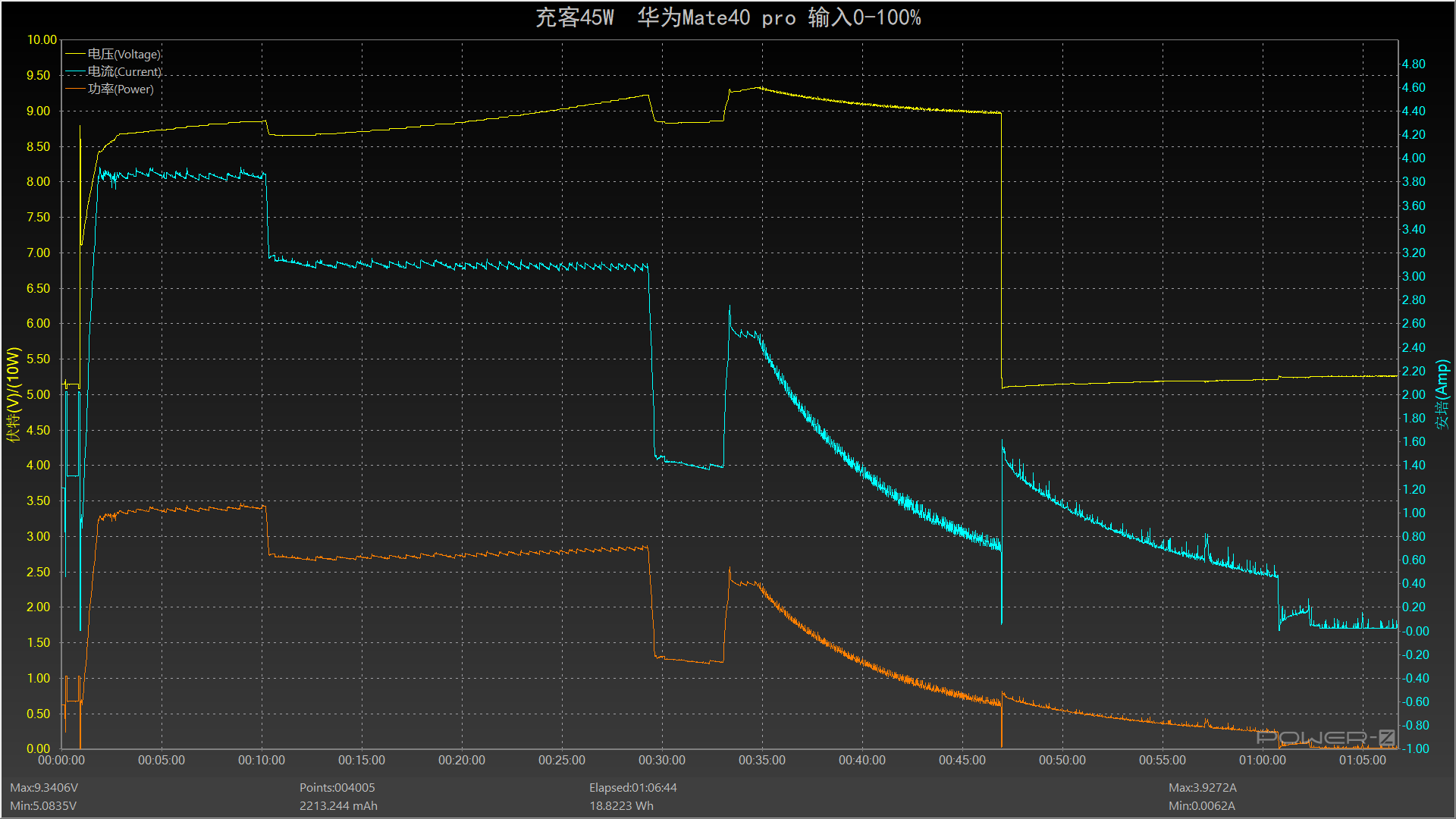
Task: Click the 4.80 right axis value
Action: [x=1414, y=64]
